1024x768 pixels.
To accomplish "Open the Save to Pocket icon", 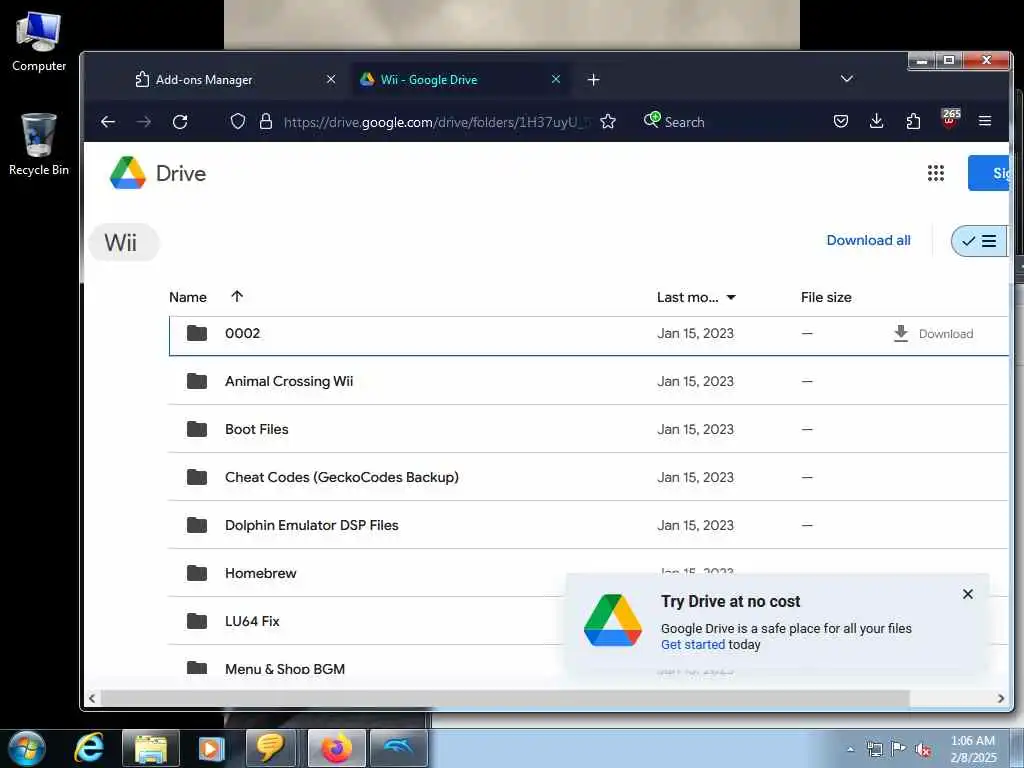I will 840,121.
